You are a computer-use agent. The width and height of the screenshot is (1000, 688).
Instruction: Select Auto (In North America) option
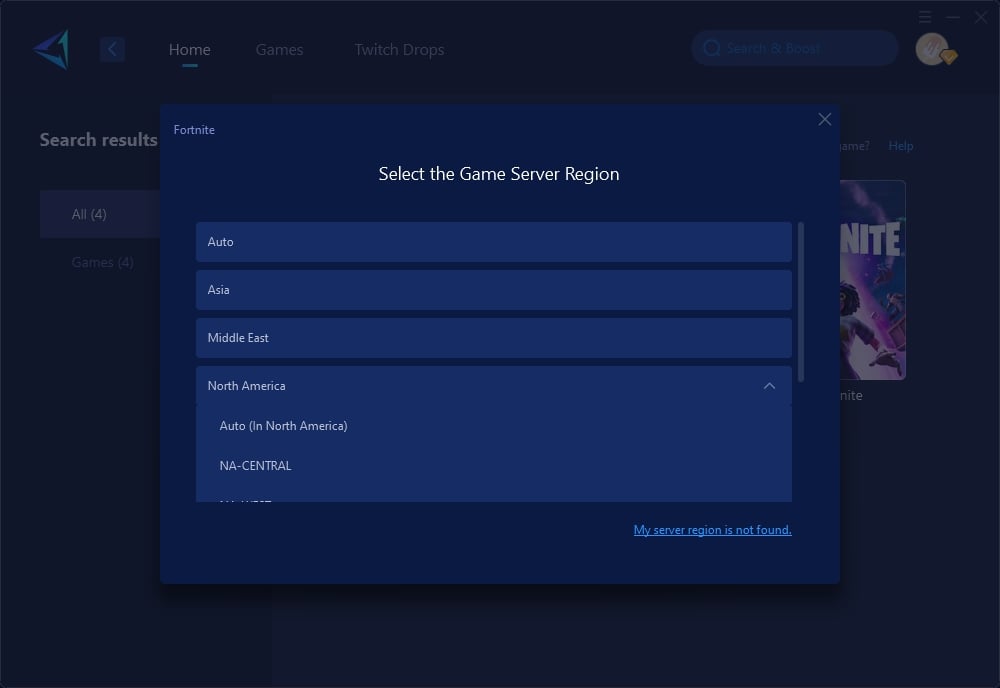(494, 425)
